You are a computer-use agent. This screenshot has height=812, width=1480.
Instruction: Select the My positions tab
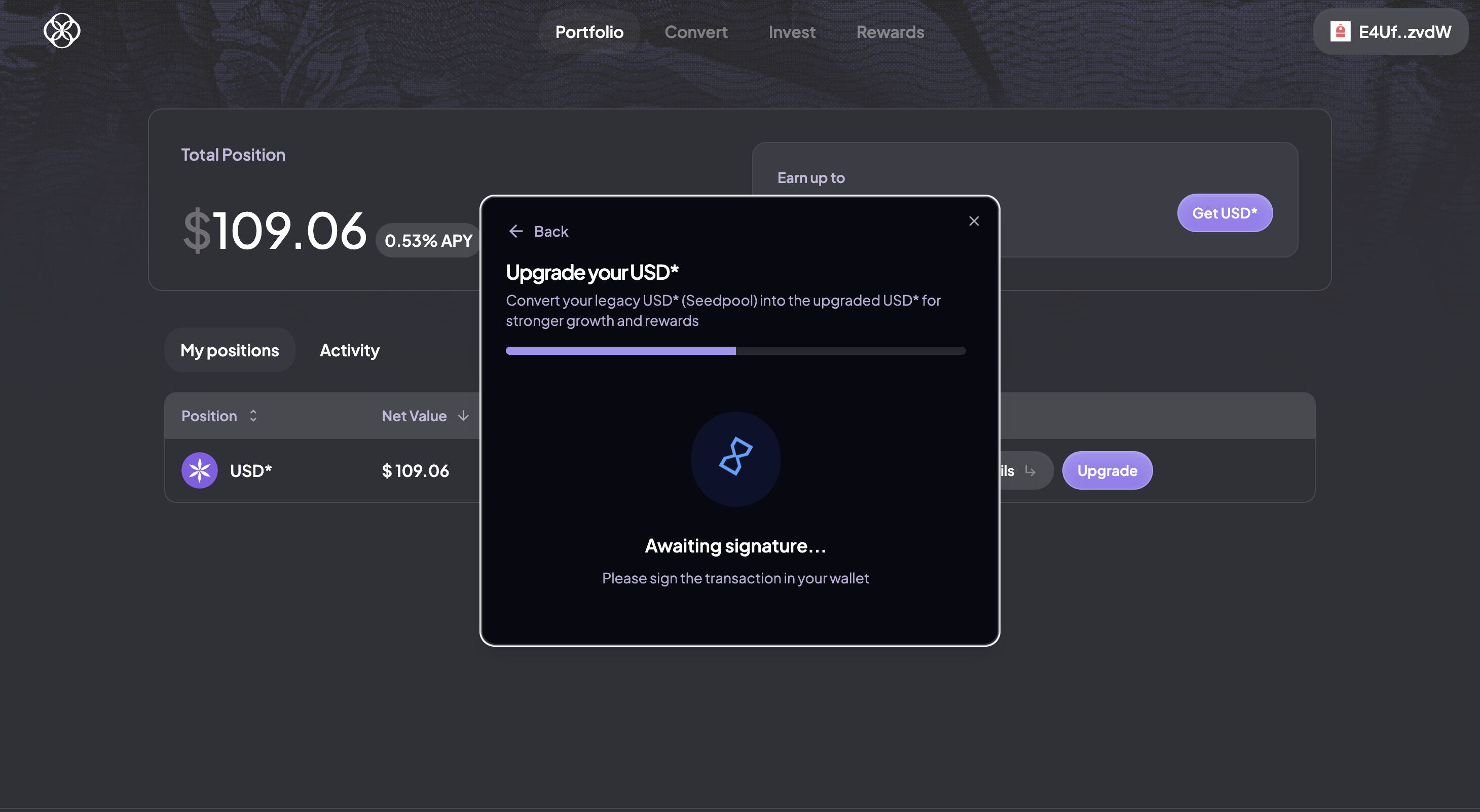[230, 350]
